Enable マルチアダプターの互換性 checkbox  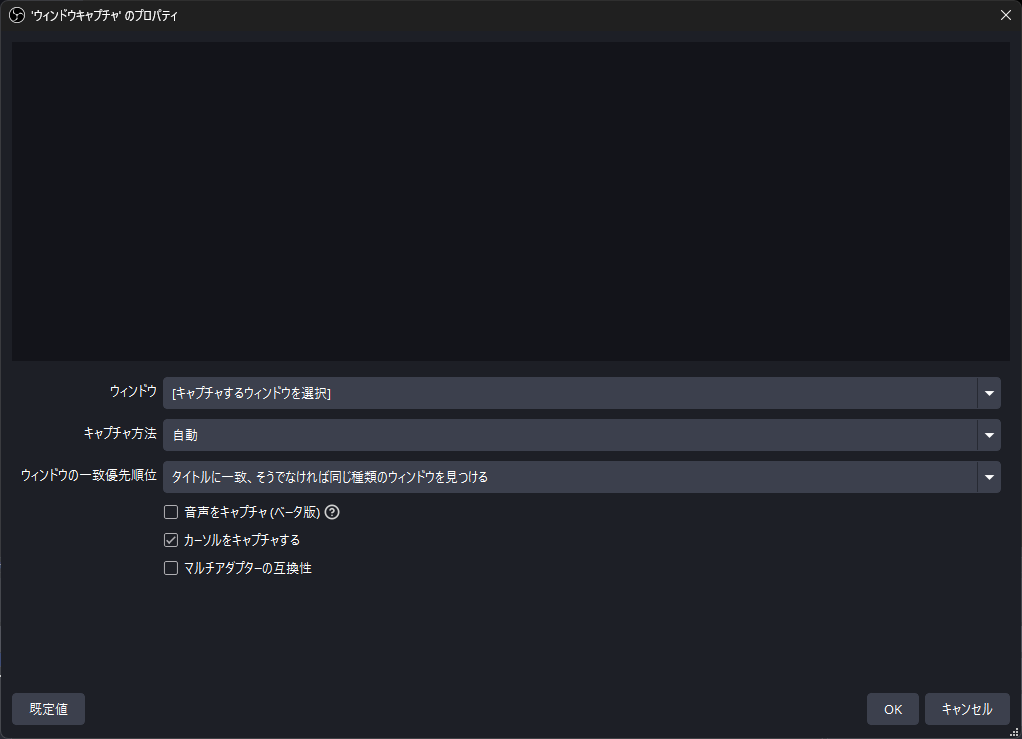pyautogui.click(x=171, y=568)
